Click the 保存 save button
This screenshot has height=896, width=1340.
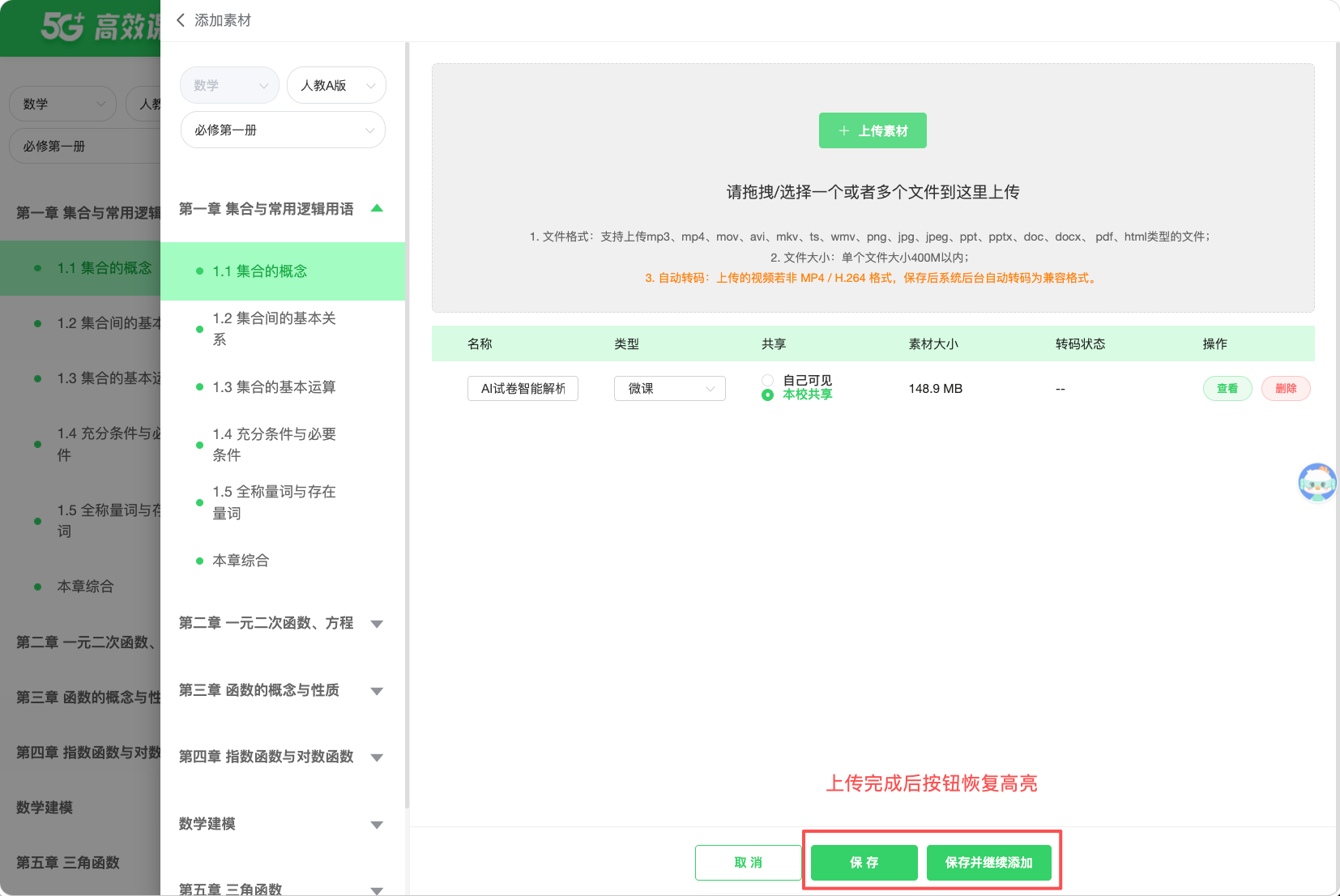coord(864,863)
